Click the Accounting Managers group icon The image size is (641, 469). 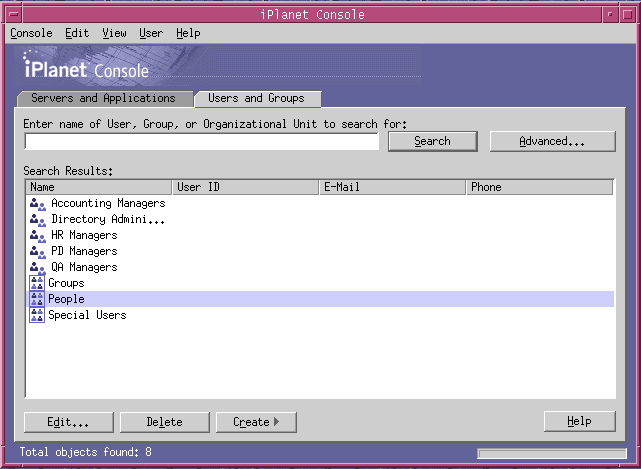tap(38, 204)
